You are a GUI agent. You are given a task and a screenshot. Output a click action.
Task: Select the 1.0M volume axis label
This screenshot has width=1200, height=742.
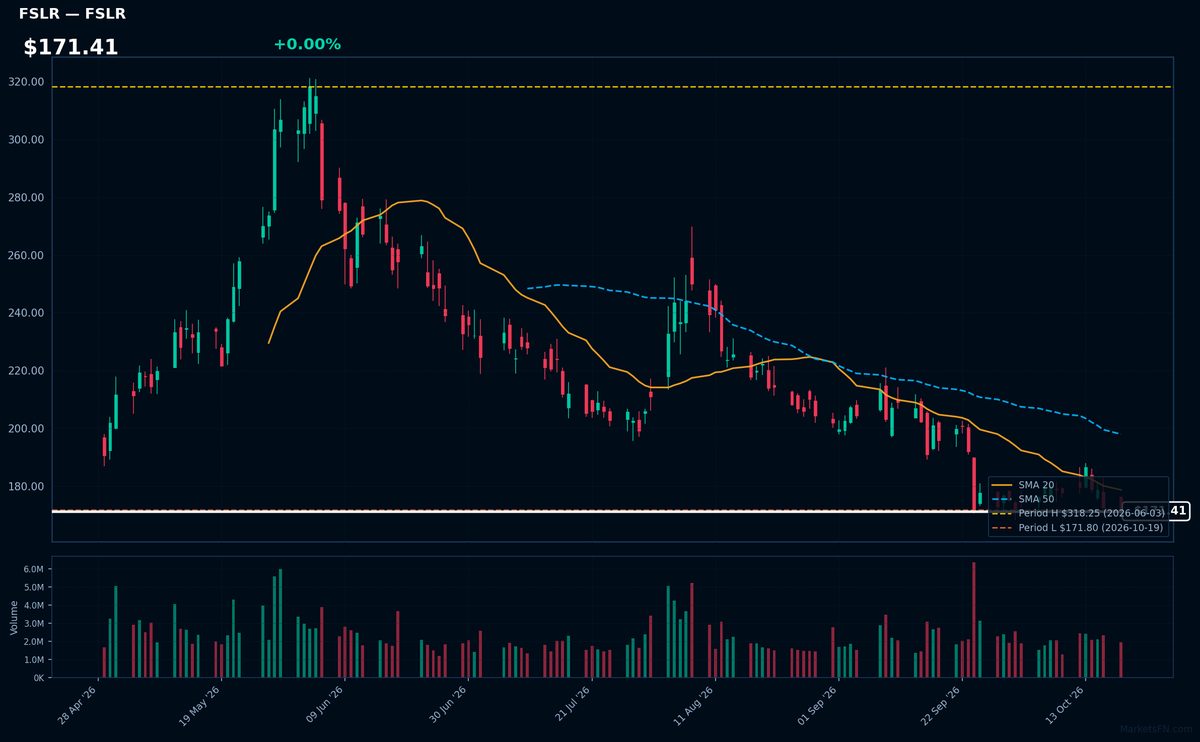[34, 660]
